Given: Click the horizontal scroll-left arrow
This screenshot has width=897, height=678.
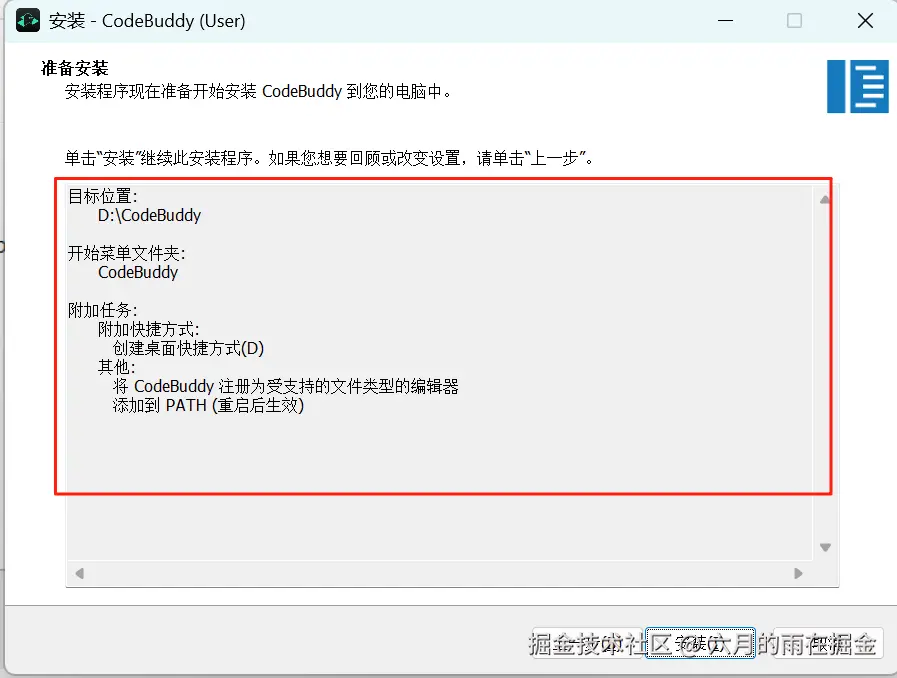Looking at the screenshot, I should click(x=80, y=573).
